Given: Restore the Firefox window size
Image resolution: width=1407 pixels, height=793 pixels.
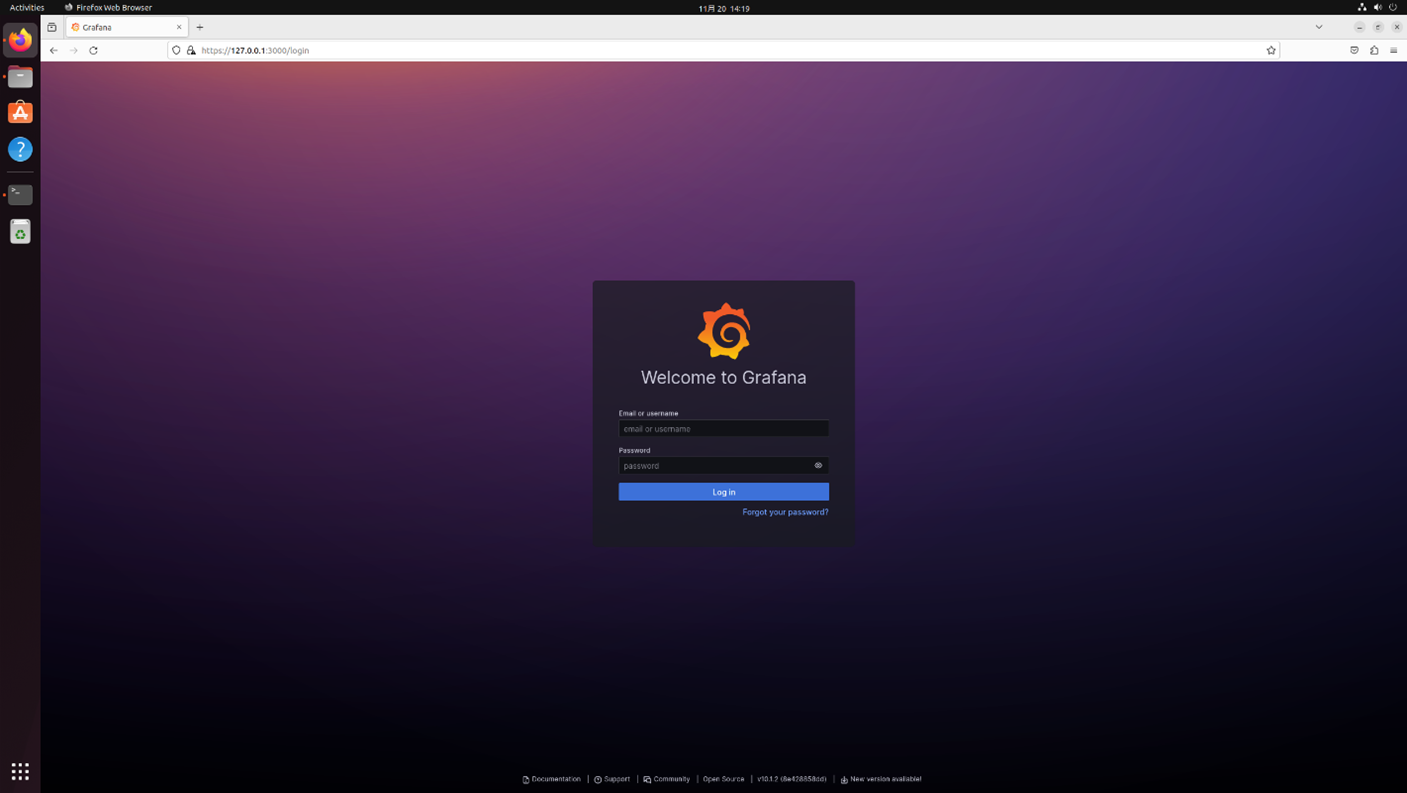Looking at the screenshot, I should (1378, 27).
